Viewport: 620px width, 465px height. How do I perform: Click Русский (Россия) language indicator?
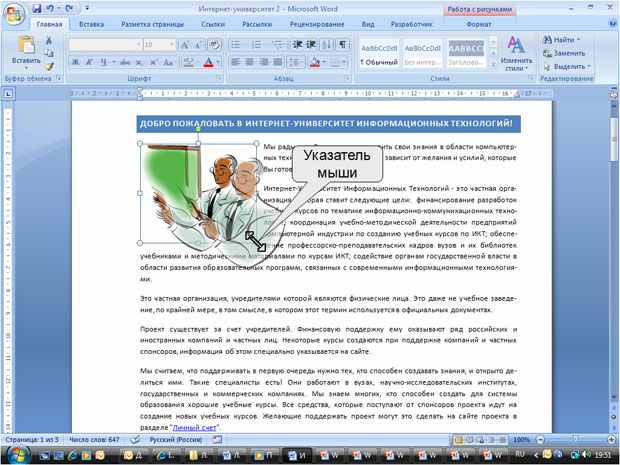176,440
